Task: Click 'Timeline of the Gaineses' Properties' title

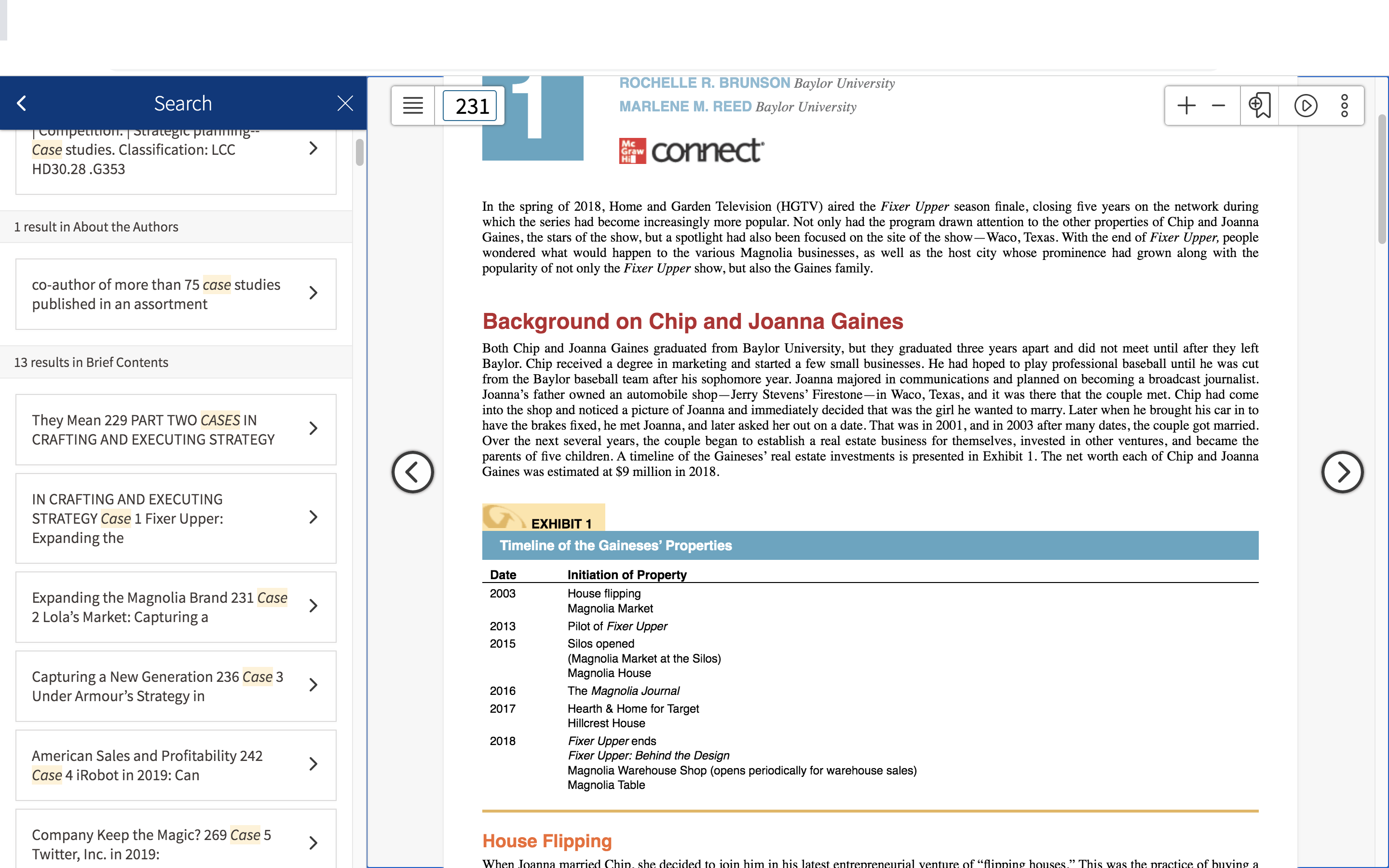Action: click(x=616, y=545)
